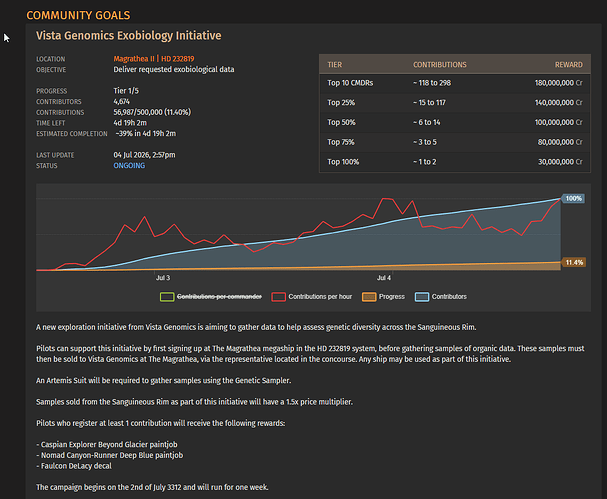Click the 04 Jul 2026, 2:57pm timestamp
The image size is (607, 499).
point(144,155)
